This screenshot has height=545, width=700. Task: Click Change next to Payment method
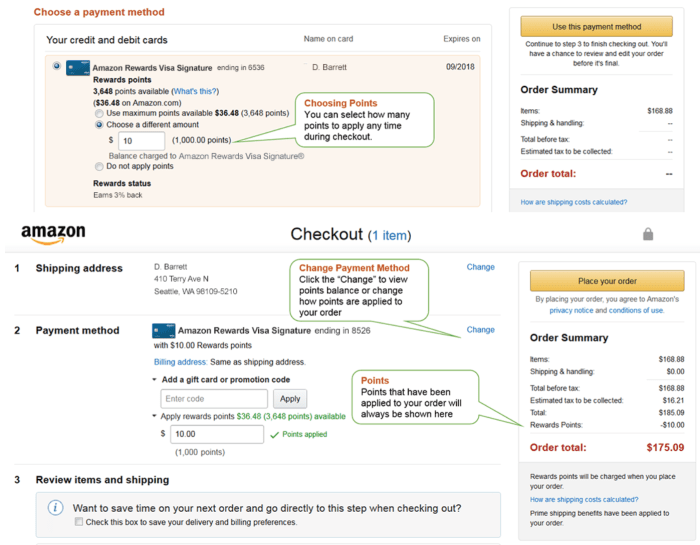(x=480, y=329)
